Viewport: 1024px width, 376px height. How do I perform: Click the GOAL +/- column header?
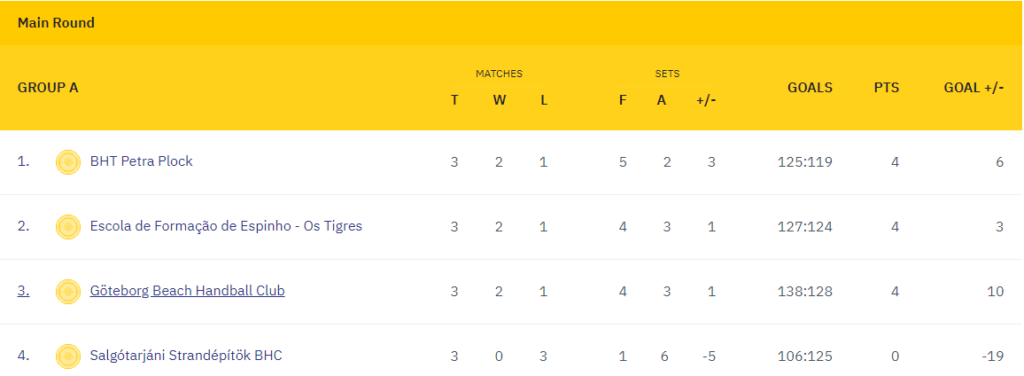[974, 87]
